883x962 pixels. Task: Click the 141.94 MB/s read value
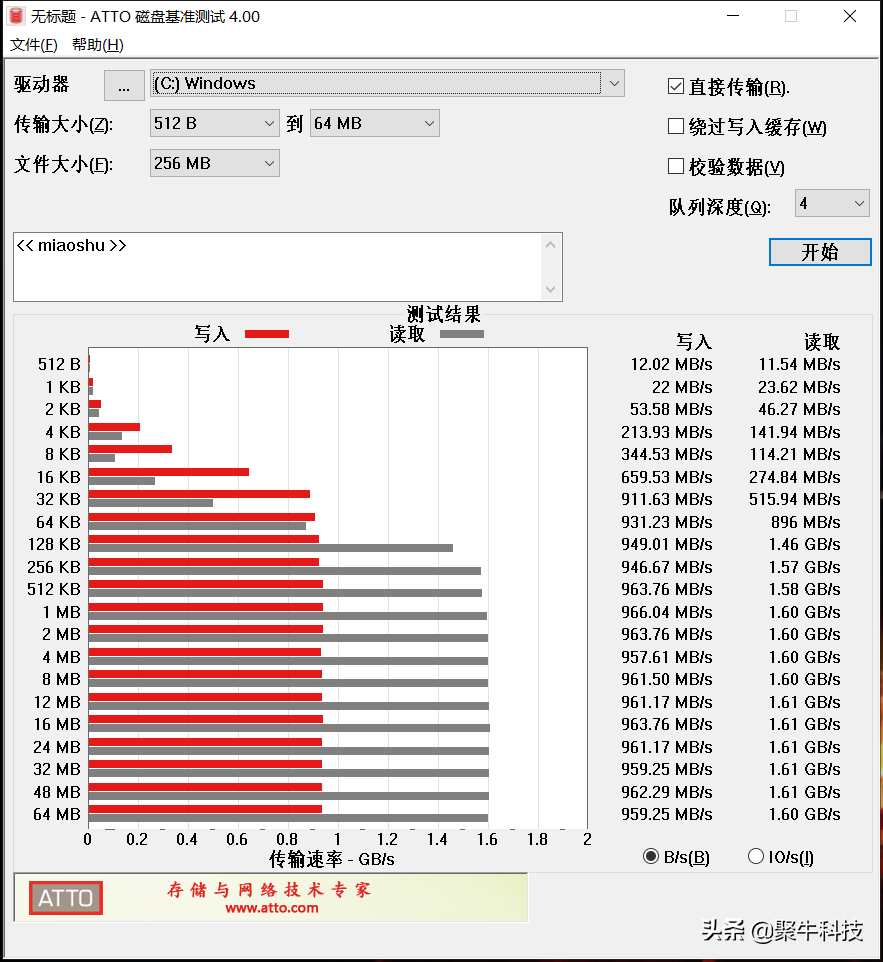click(795, 433)
